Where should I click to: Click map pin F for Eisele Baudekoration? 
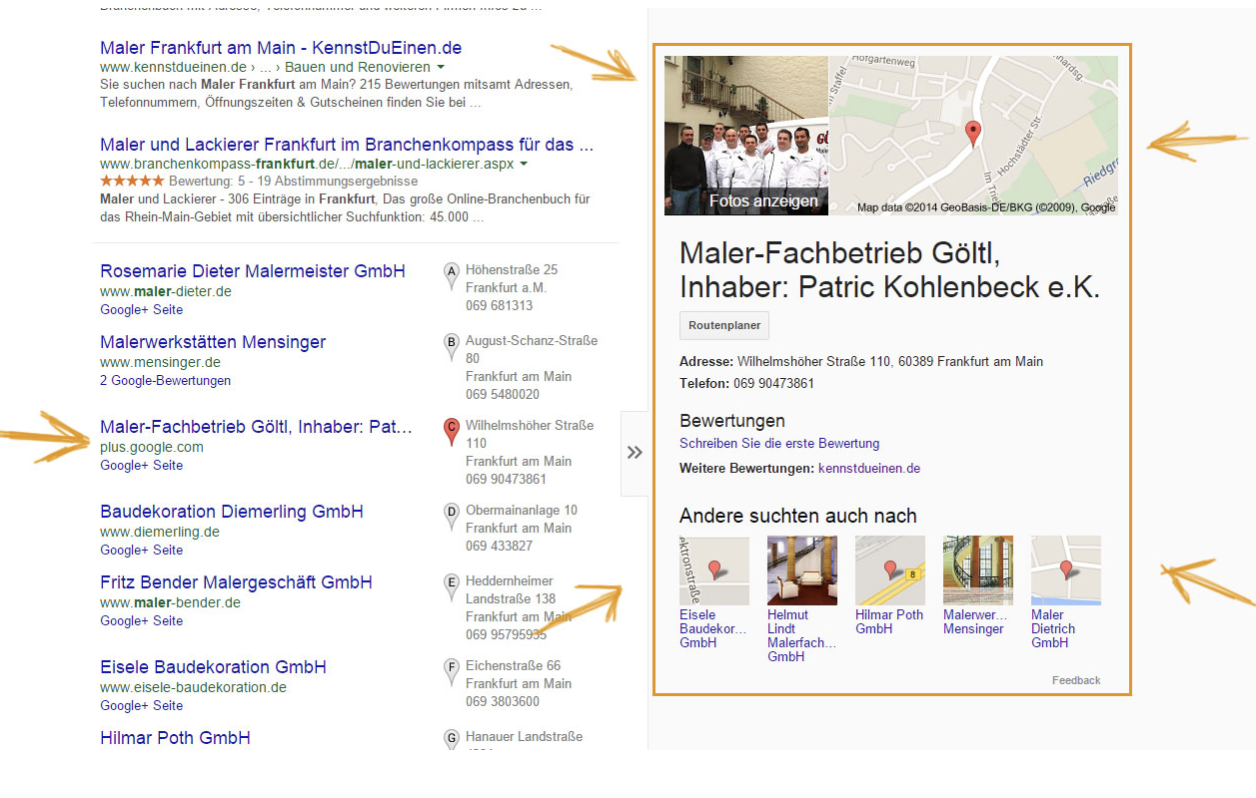tap(451, 670)
